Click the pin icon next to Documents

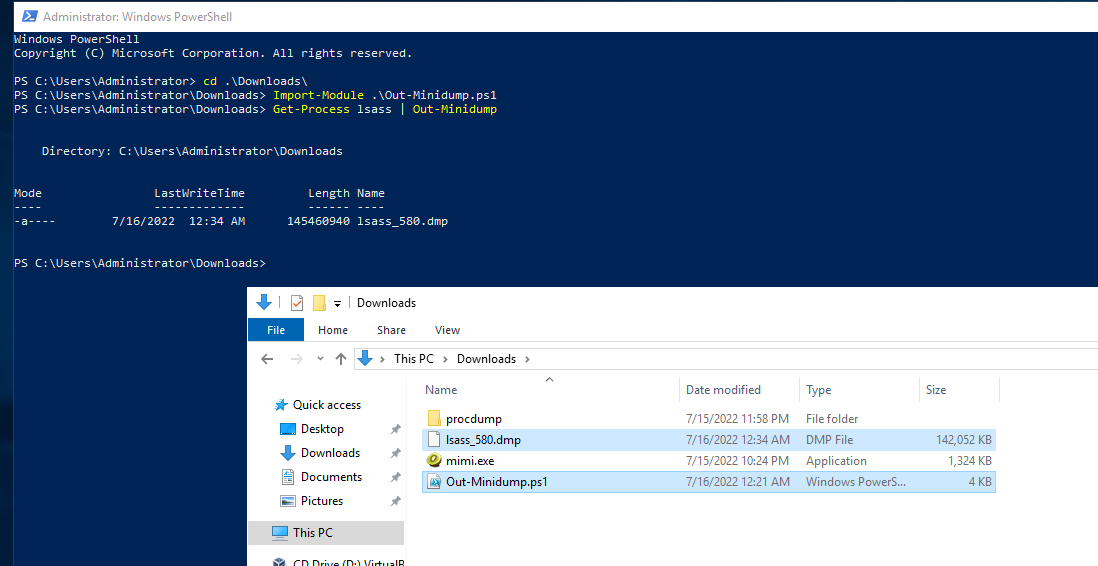point(396,476)
